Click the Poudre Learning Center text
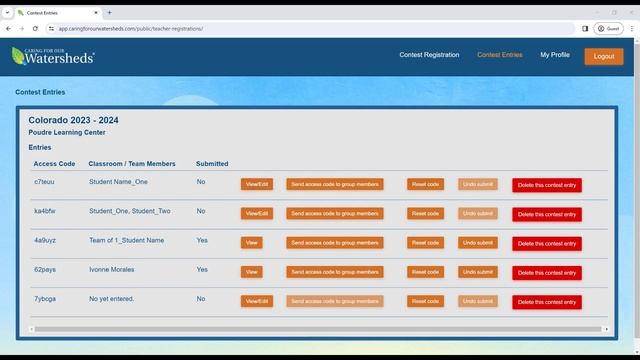This screenshot has width=640, height=360. point(67,132)
